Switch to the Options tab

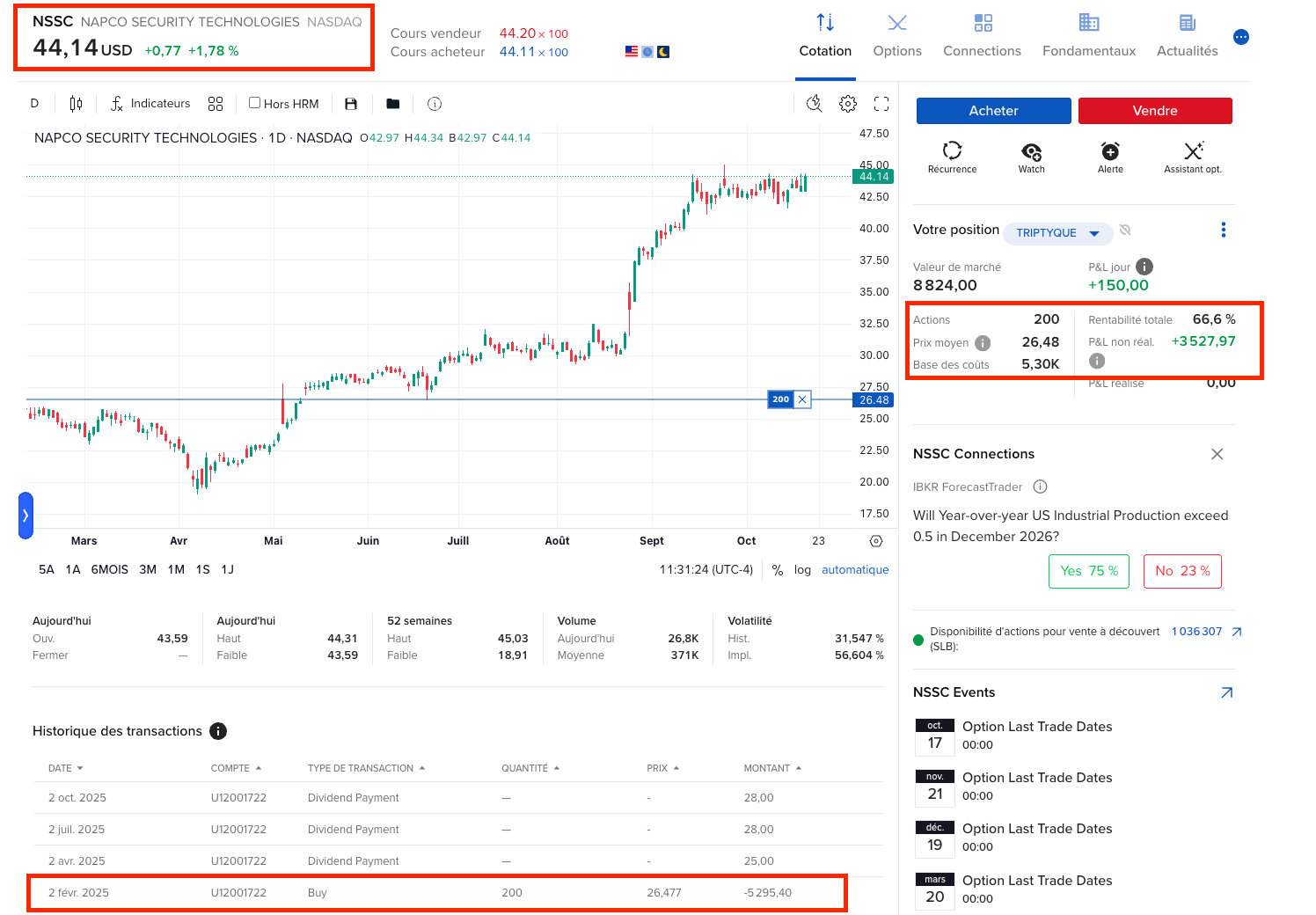click(x=897, y=36)
